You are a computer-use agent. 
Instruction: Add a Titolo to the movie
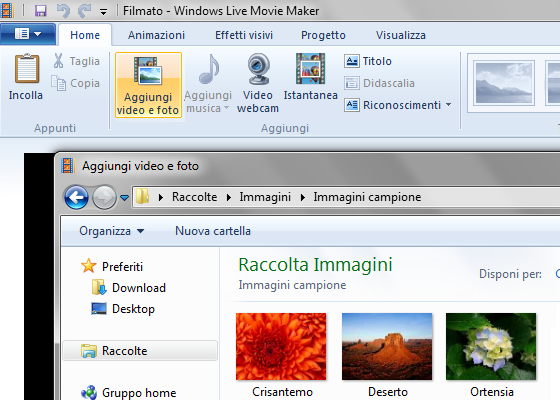pyautogui.click(x=368, y=61)
